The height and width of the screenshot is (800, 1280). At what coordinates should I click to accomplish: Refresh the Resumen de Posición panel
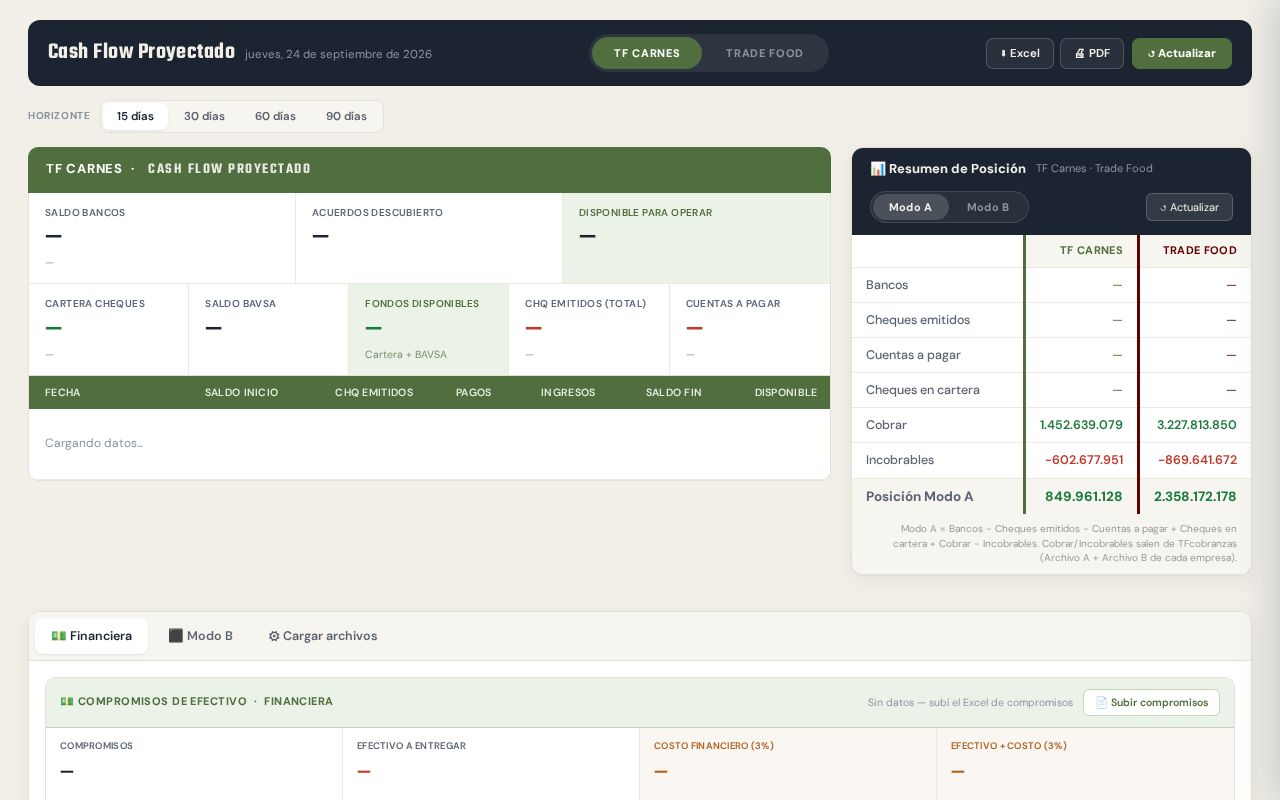coord(1189,207)
